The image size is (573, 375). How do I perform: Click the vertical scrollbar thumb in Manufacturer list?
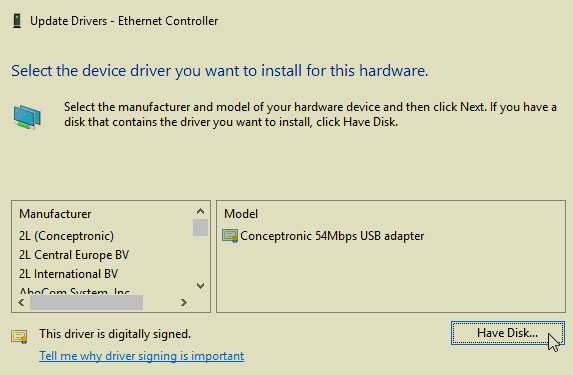(x=200, y=227)
